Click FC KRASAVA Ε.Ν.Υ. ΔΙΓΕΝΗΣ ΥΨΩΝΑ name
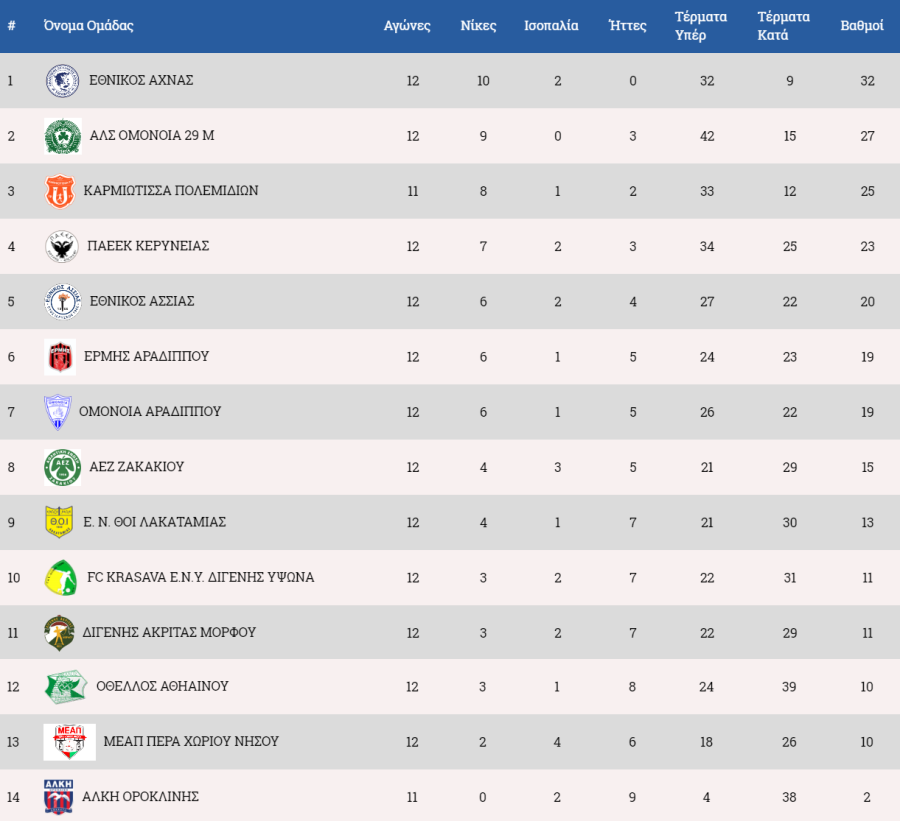This screenshot has width=900, height=821. pyautogui.click(x=200, y=577)
